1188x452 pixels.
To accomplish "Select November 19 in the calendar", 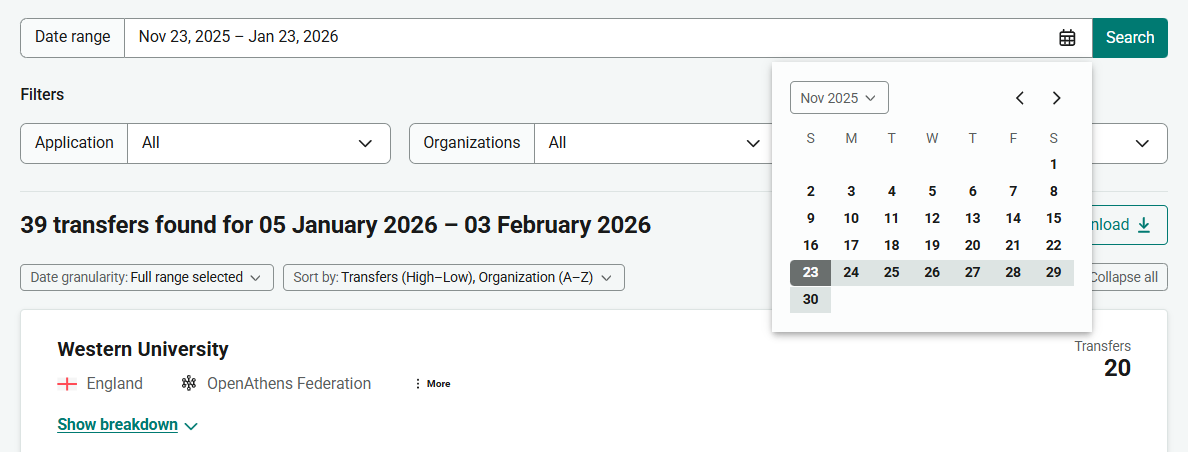I will click(932, 245).
